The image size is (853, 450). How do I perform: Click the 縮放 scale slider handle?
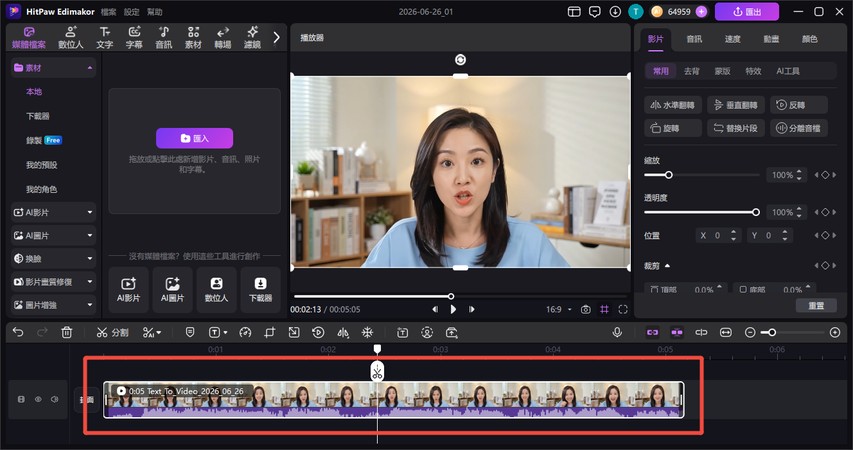669,175
